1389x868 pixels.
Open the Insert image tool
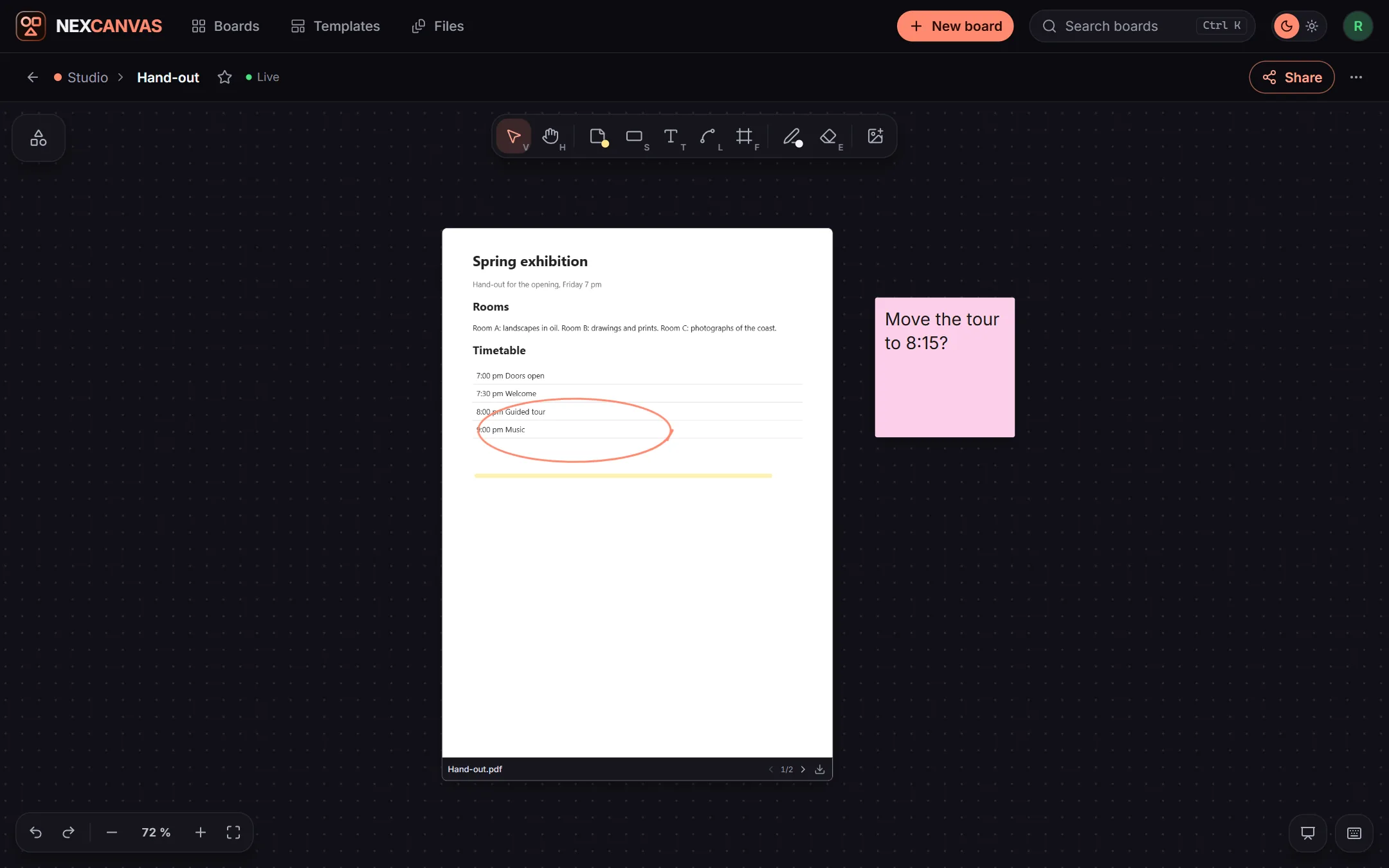(875, 136)
